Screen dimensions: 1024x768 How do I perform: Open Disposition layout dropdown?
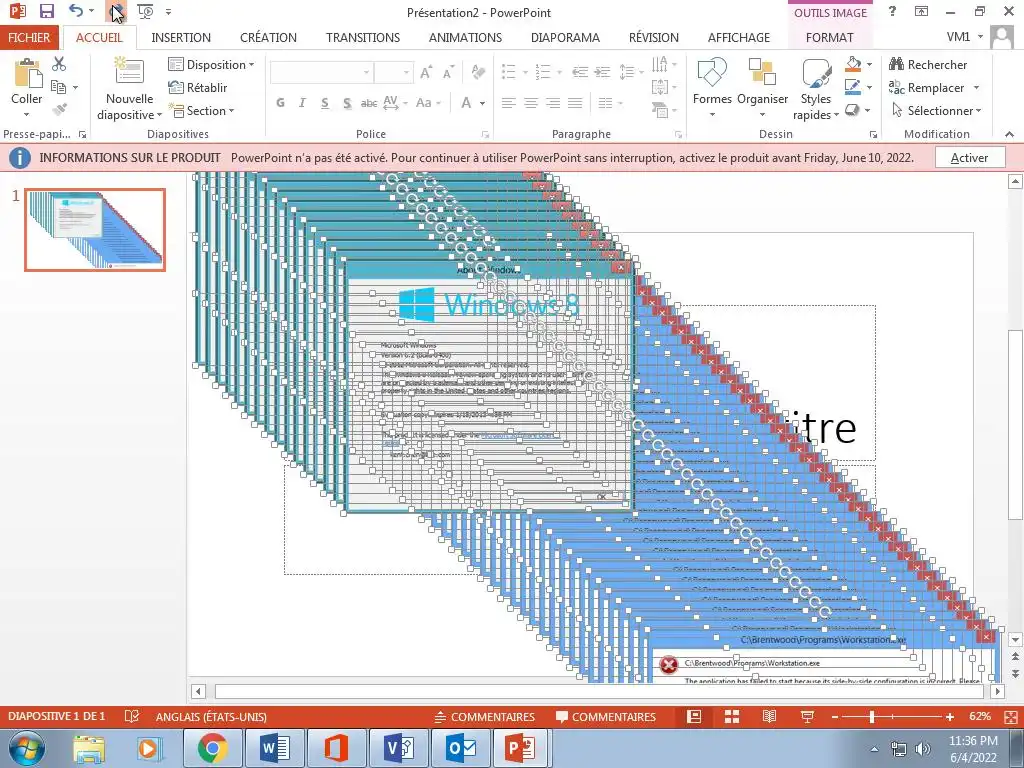pyautogui.click(x=211, y=64)
